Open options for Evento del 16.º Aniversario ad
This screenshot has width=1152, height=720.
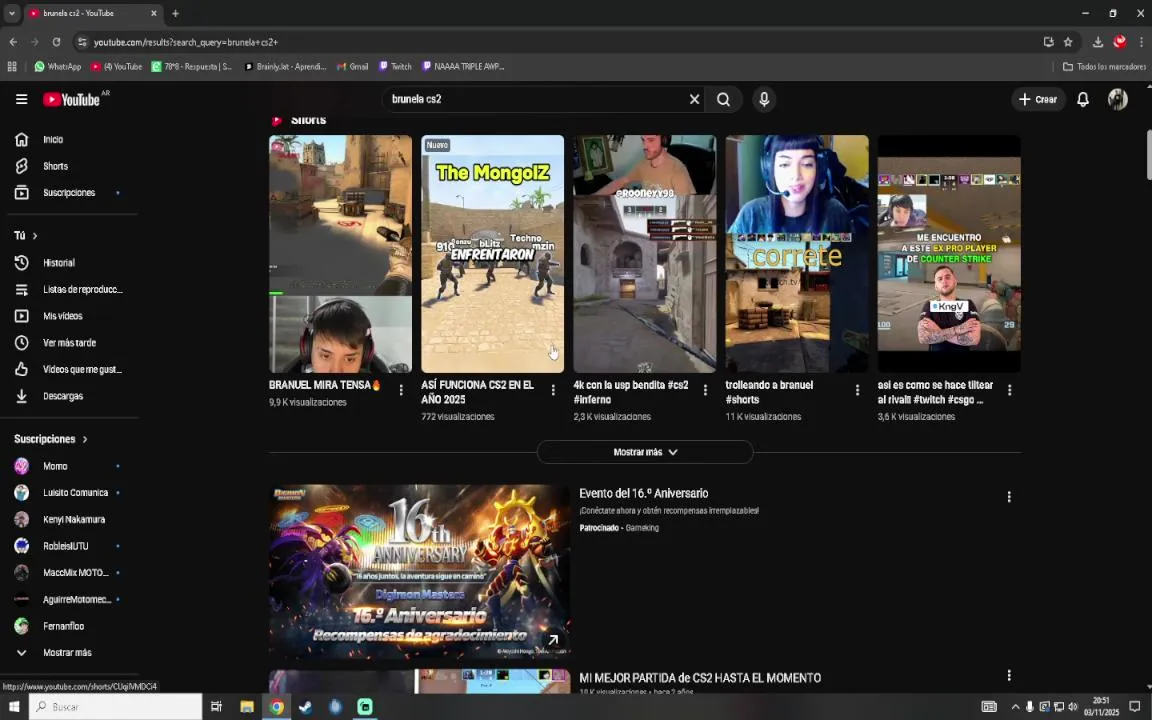point(1009,497)
